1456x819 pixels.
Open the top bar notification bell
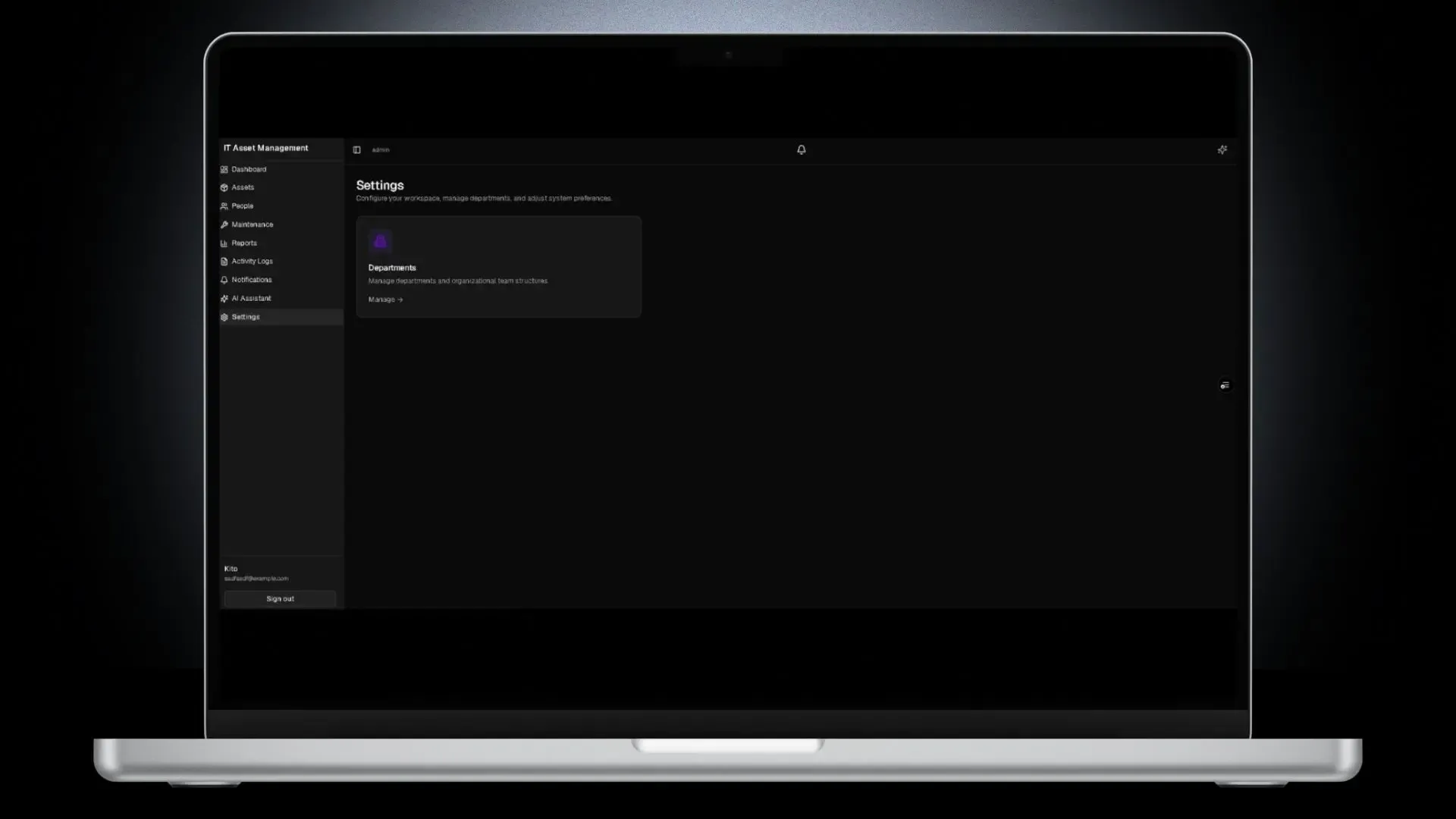point(802,150)
